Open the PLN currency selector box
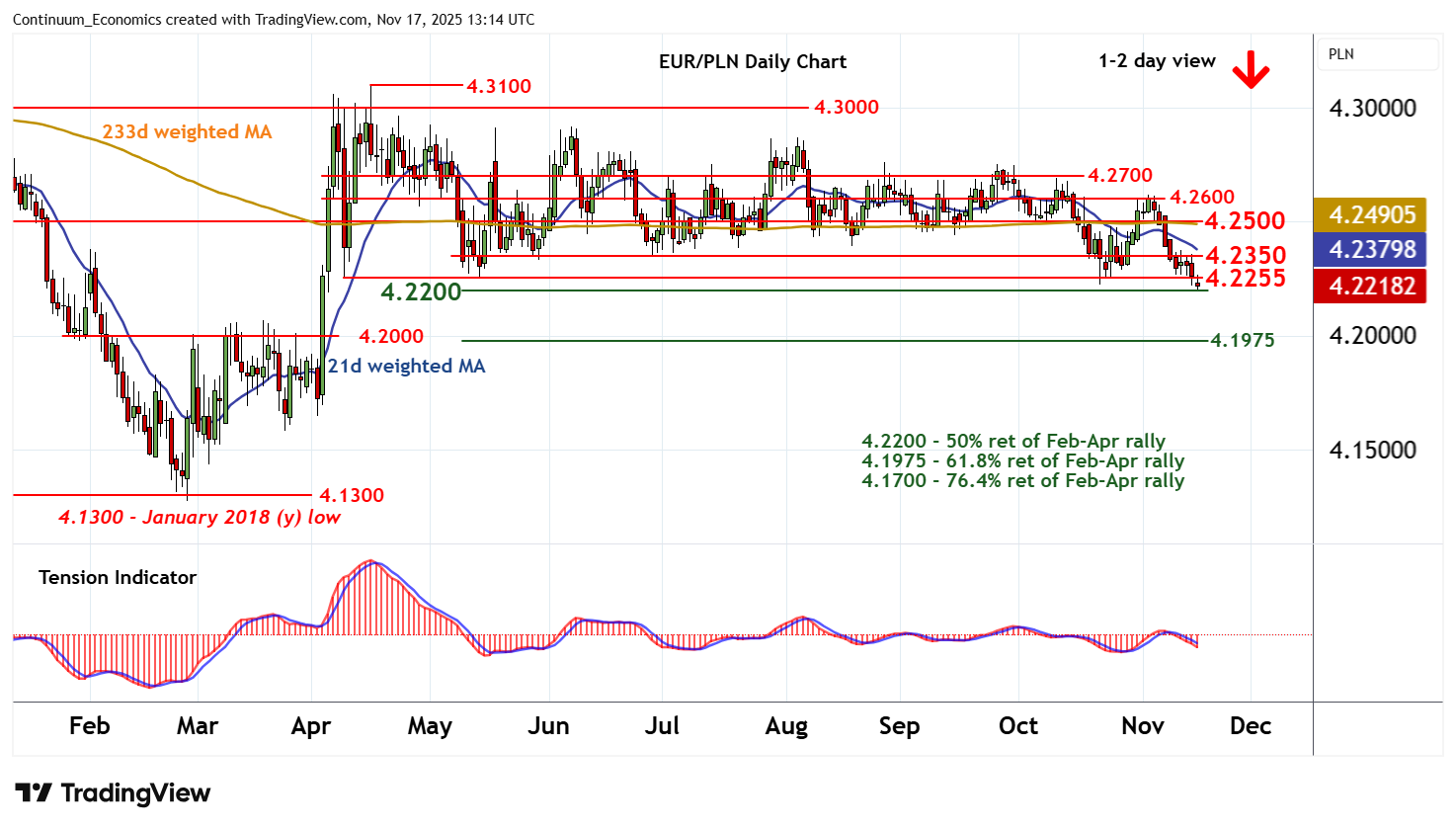The image size is (1456, 830). [1378, 55]
